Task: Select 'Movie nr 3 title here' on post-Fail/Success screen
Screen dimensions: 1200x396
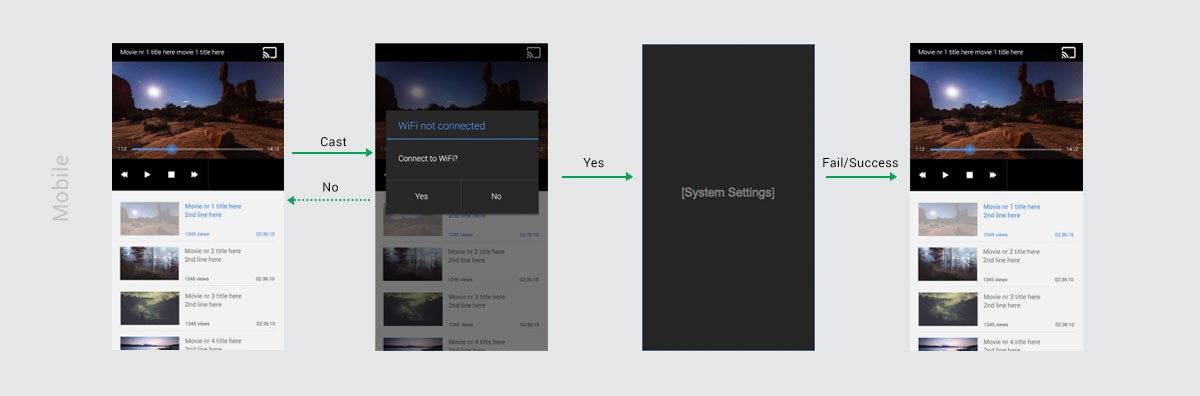Action: click(x=1011, y=297)
